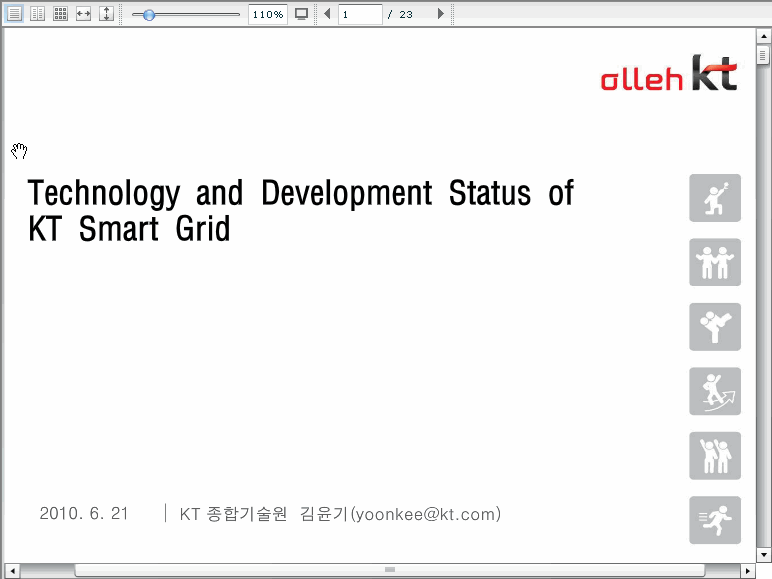772x579 pixels.
Task: Adjust the zoom slider handle
Action: (149, 15)
